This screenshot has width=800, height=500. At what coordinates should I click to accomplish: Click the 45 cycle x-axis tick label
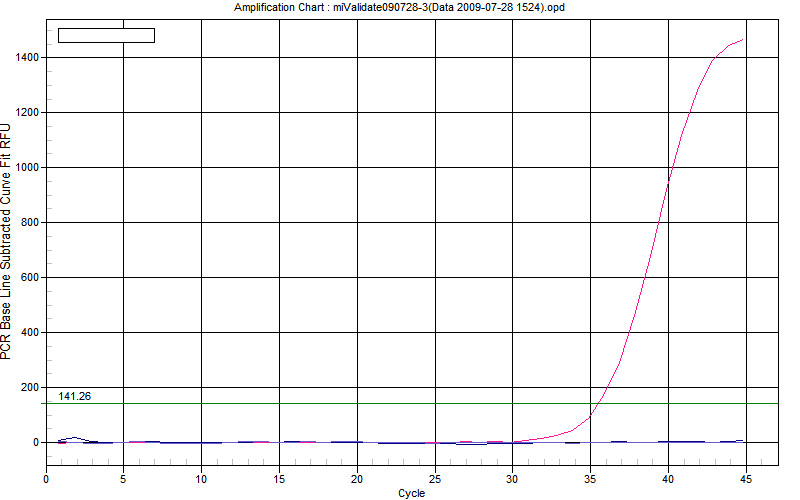click(x=746, y=479)
